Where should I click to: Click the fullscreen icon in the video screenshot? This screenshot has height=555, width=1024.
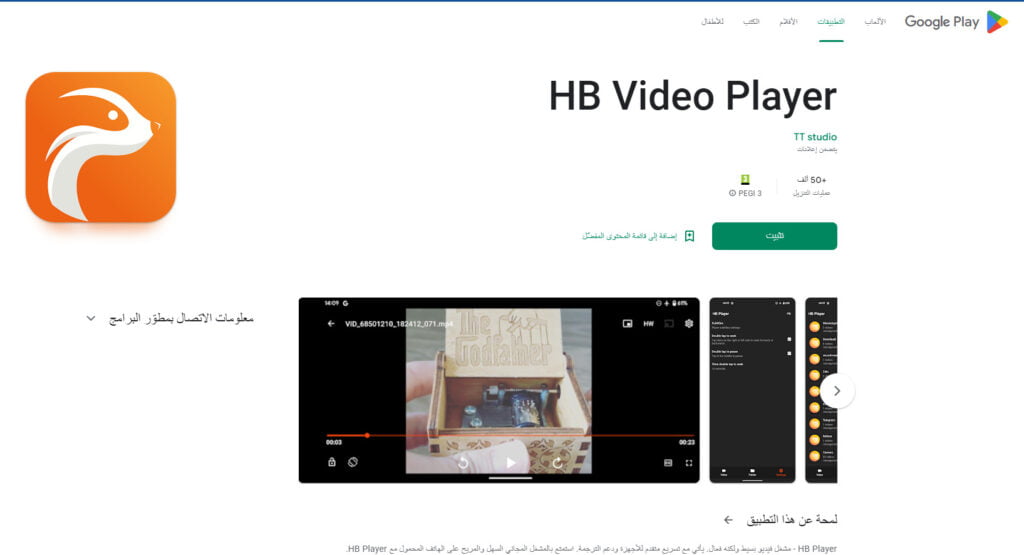point(688,463)
